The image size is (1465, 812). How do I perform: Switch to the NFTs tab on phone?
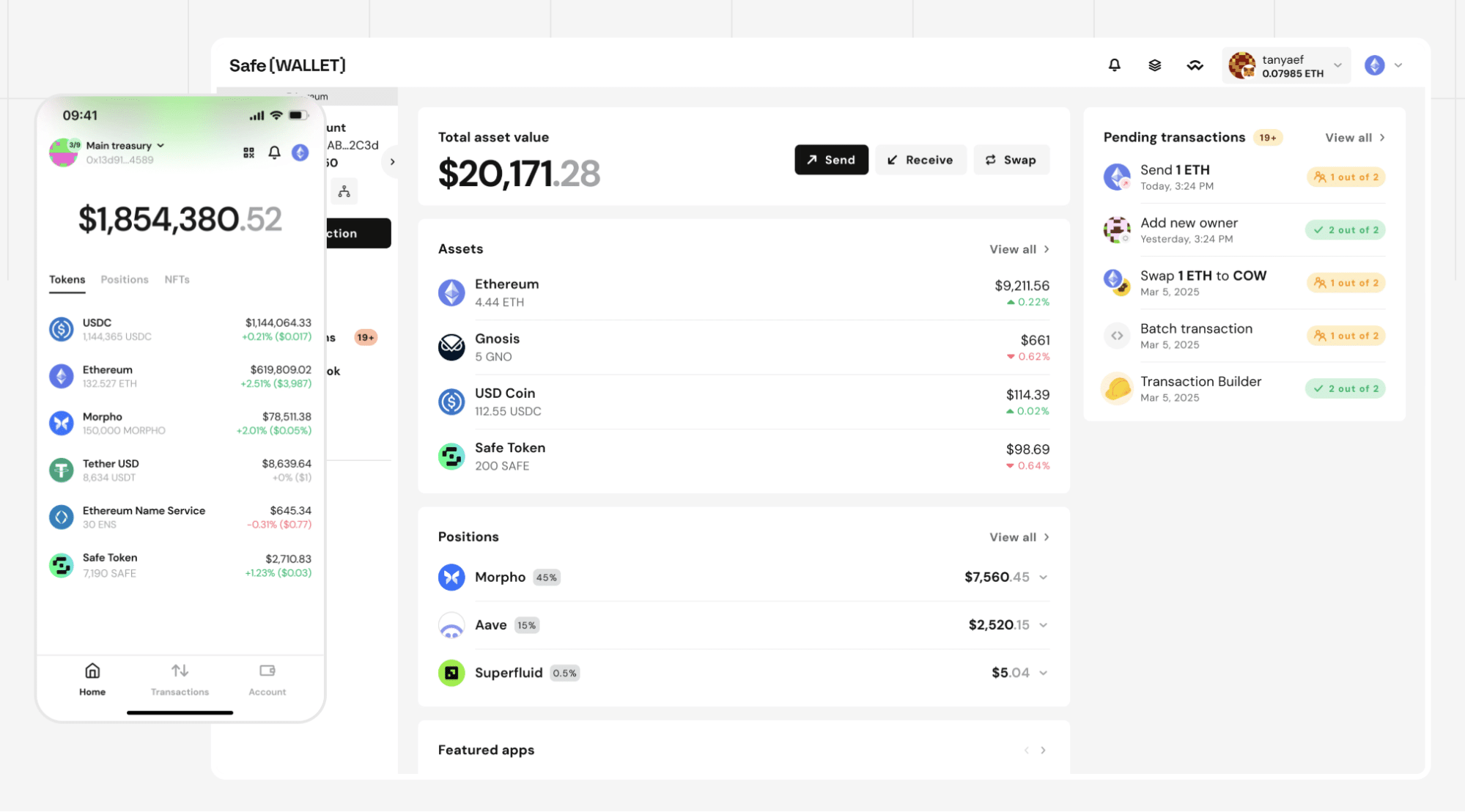point(177,280)
